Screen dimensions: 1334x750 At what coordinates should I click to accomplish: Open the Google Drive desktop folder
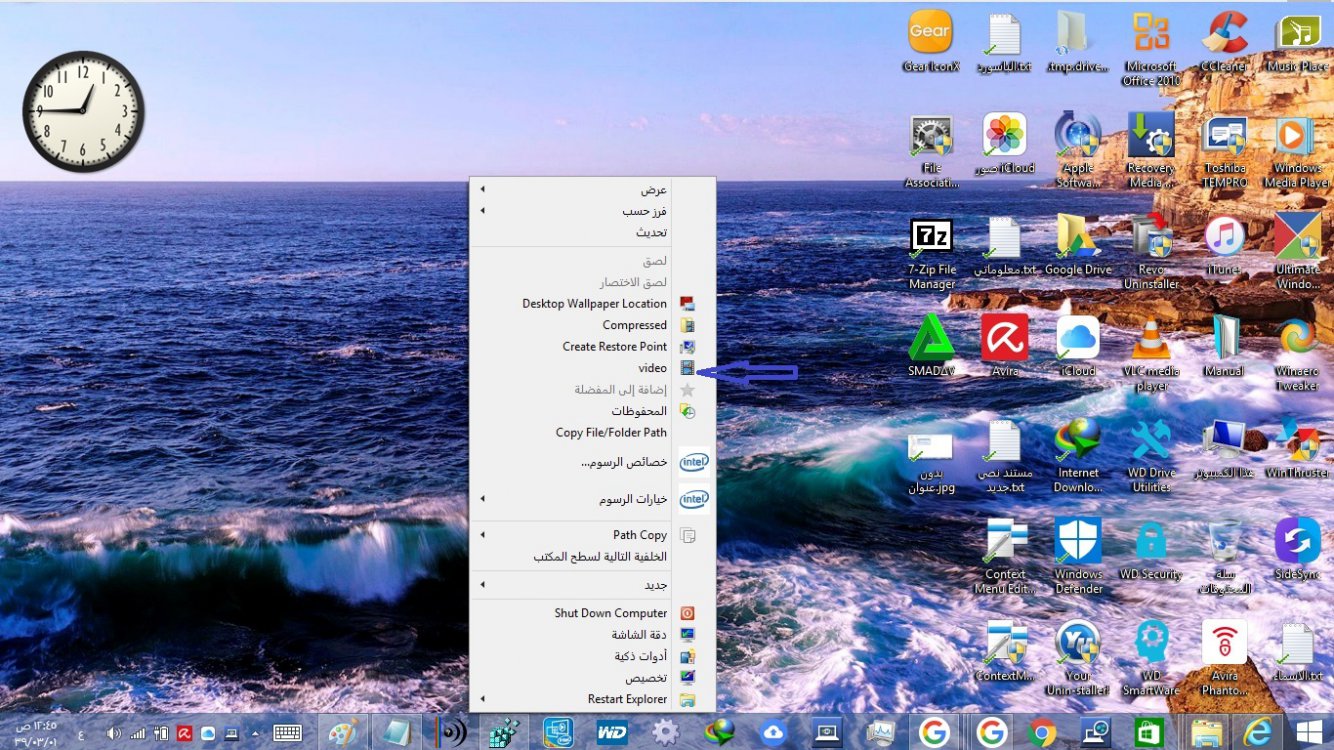click(x=1078, y=246)
